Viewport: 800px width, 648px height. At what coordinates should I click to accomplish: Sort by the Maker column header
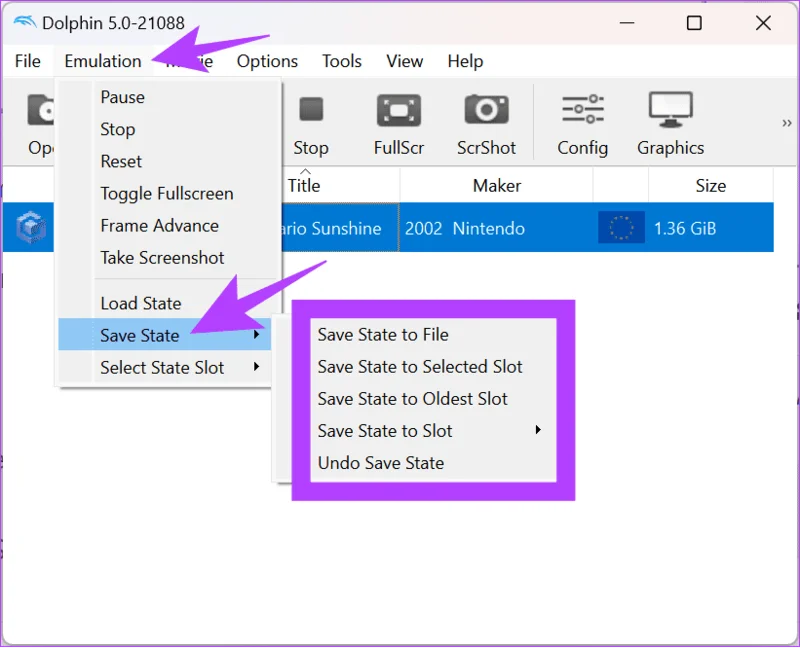click(496, 185)
